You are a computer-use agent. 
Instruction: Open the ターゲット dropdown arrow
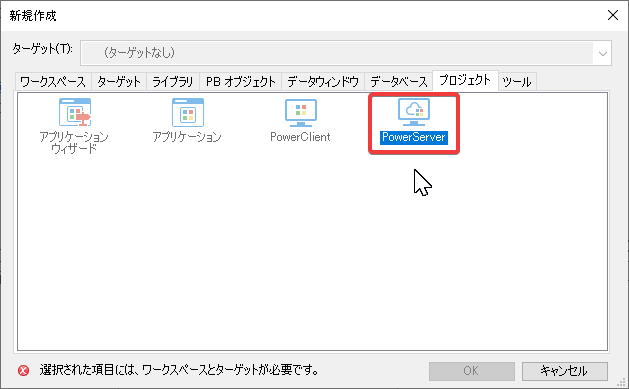(603, 53)
